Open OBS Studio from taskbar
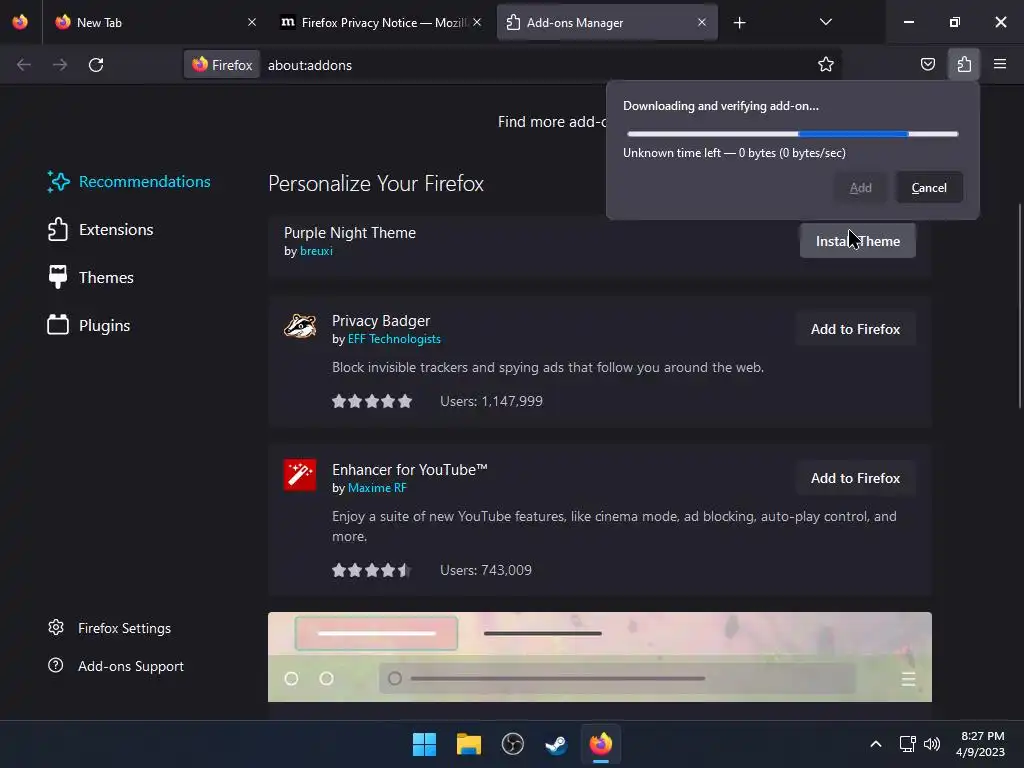1024x768 pixels. (x=513, y=744)
